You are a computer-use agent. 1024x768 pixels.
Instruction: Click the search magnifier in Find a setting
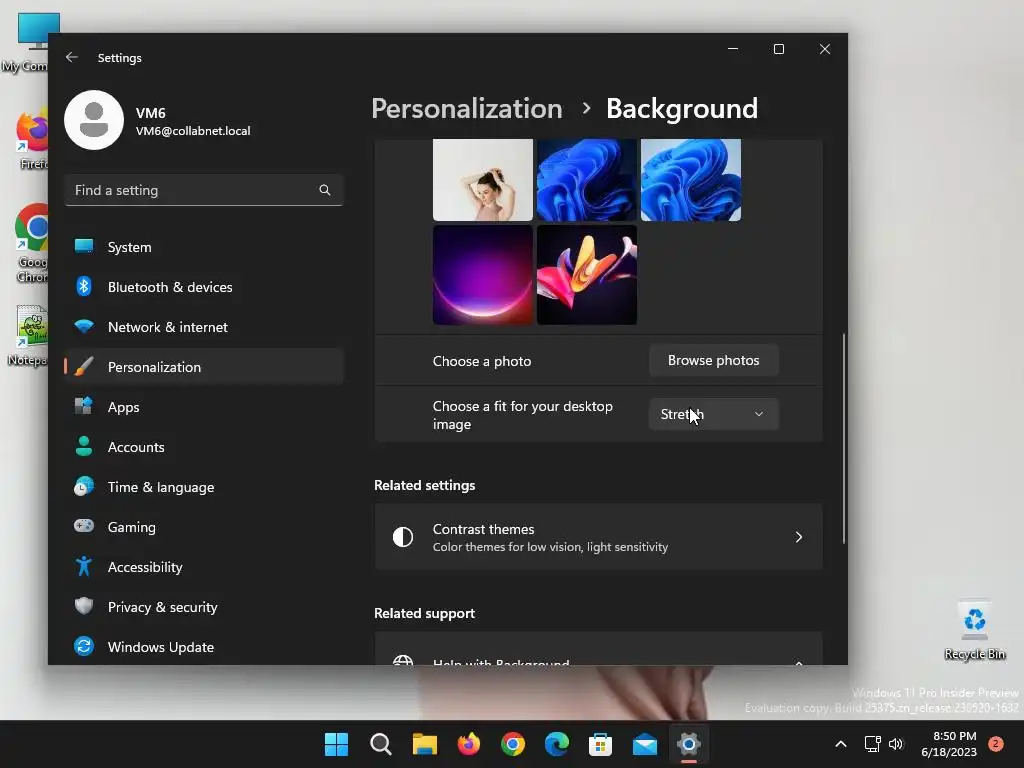(x=325, y=190)
